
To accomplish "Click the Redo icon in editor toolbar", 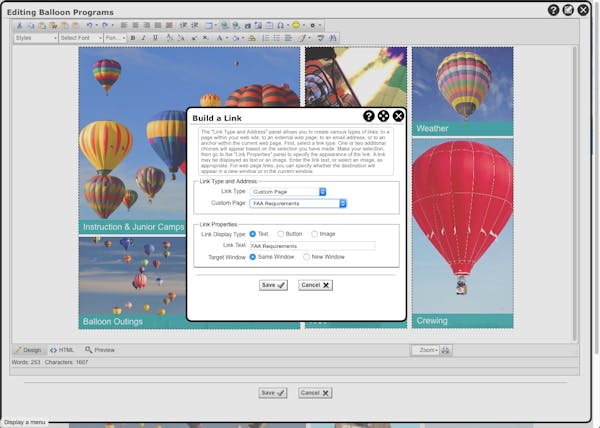I will [x=105, y=25].
